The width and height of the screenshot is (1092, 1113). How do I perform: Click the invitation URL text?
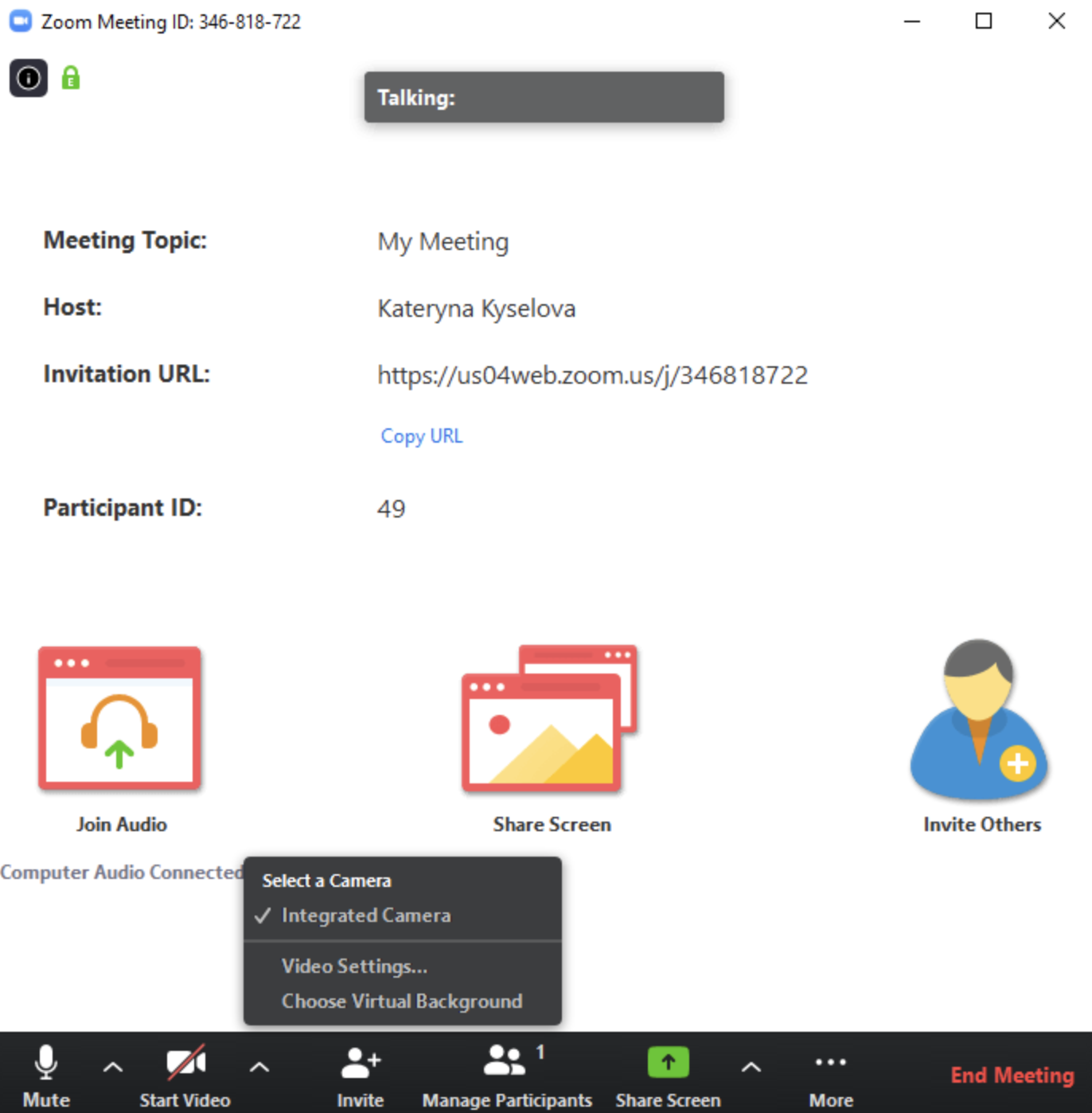coord(592,375)
